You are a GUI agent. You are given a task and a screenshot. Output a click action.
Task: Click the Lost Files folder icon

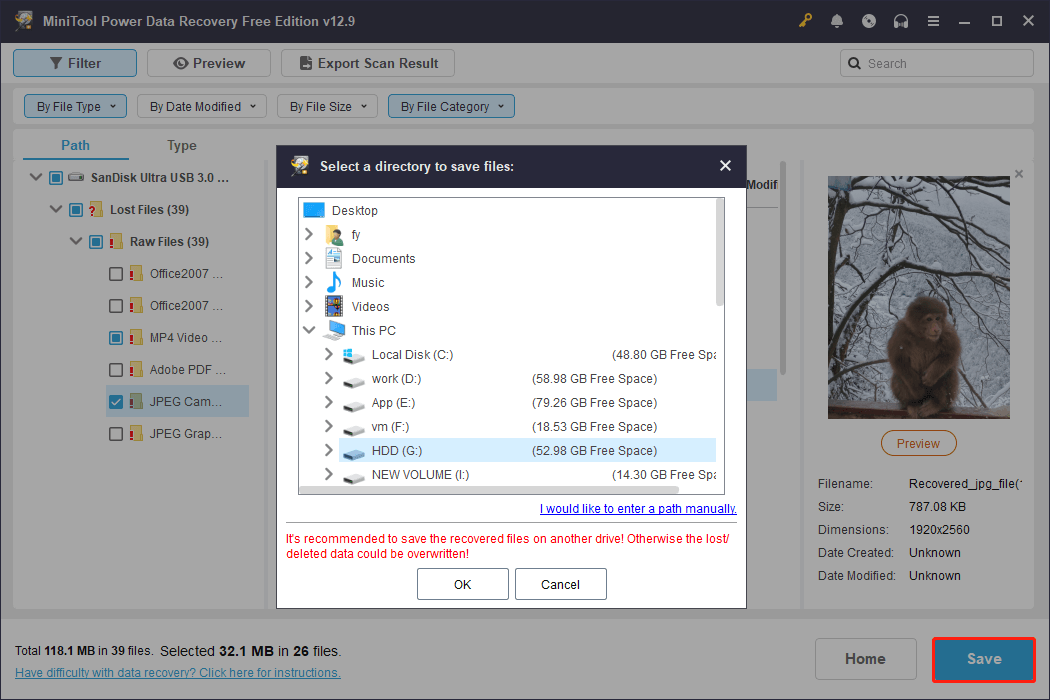pos(96,210)
